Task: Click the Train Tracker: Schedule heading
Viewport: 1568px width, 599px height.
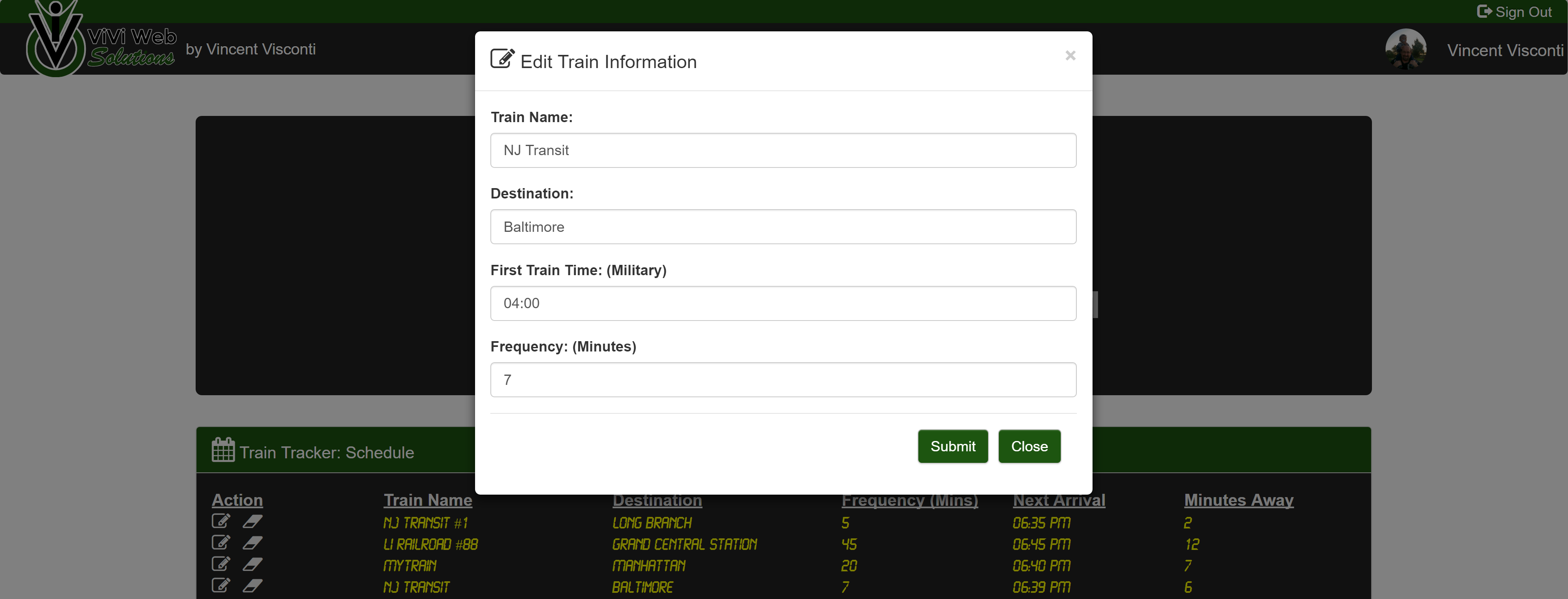Action: click(x=326, y=453)
